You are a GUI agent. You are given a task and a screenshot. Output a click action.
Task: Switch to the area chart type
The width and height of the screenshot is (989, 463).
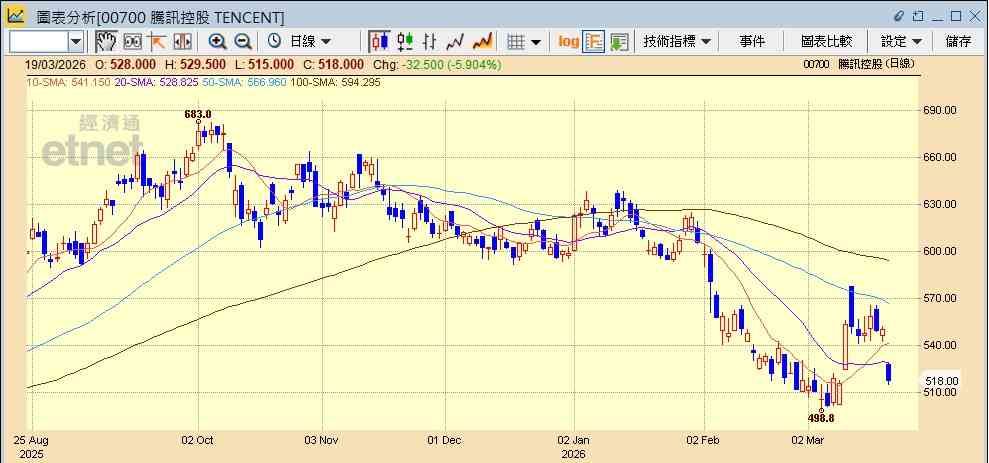(483, 42)
